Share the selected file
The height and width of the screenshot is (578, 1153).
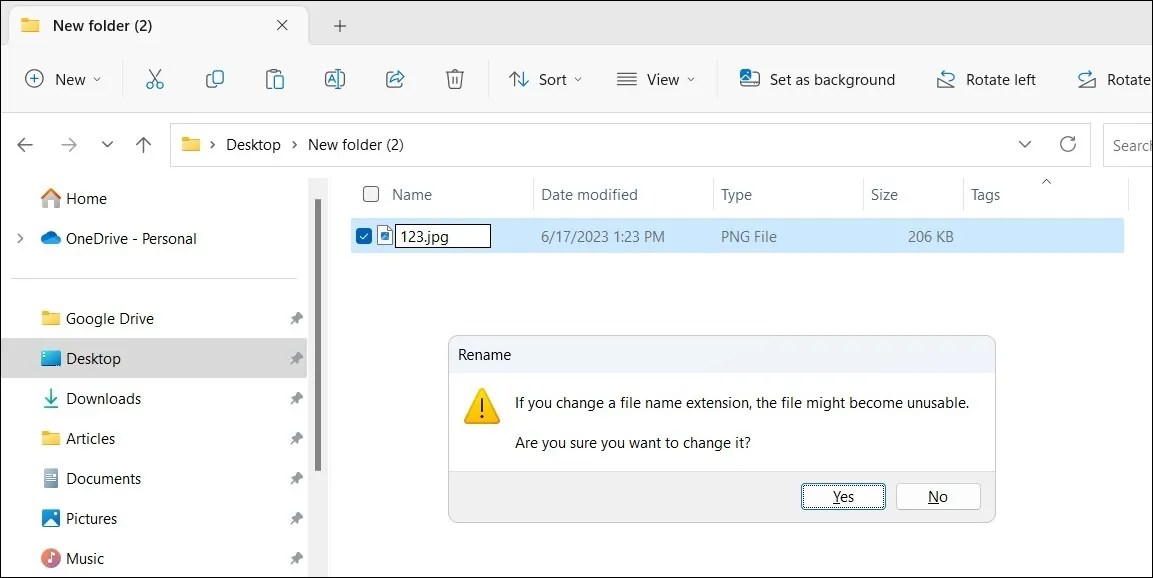pyautogui.click(x=395, y=79)
